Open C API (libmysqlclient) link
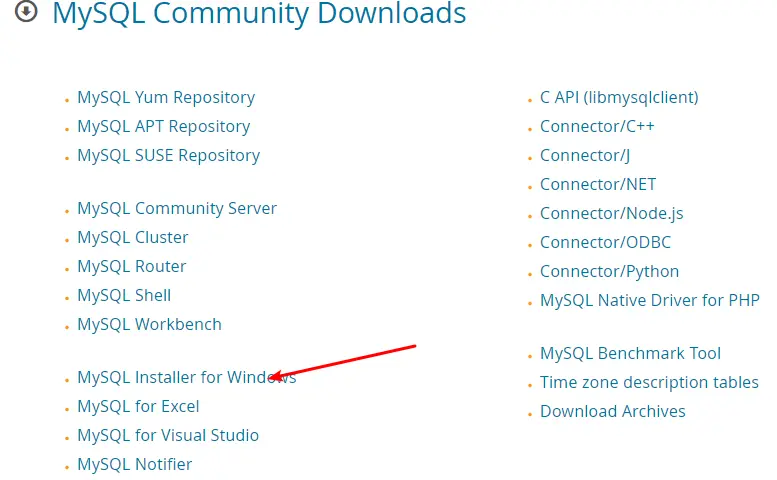This screenshot has height=480, width=777. [619, 97]
